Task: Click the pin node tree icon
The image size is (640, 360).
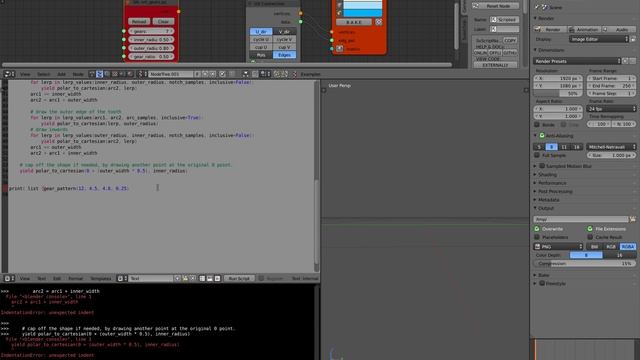Action: [222, 74]
